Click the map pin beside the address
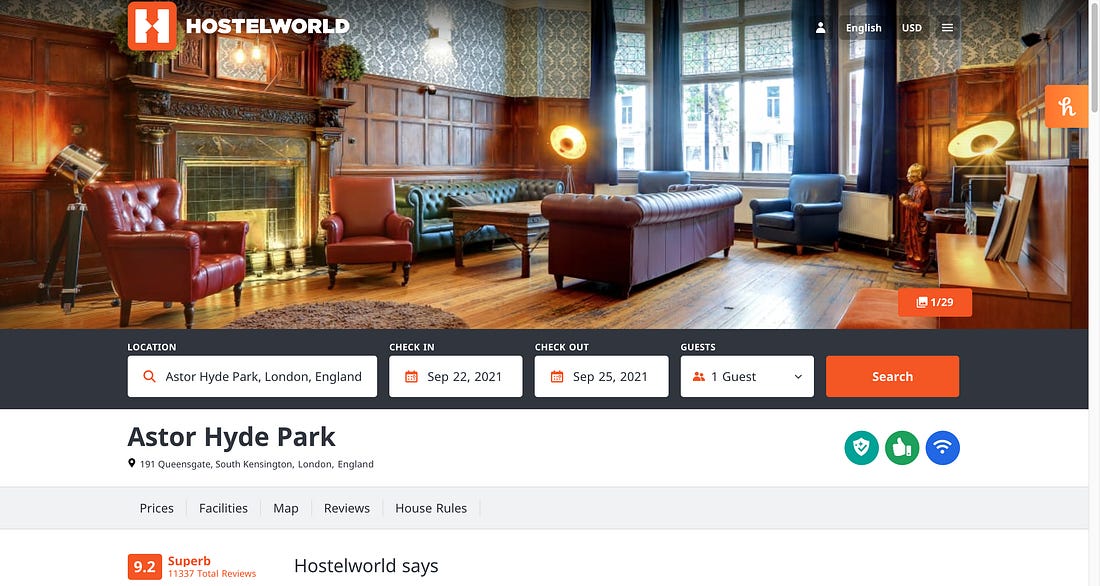 point(131,463)
